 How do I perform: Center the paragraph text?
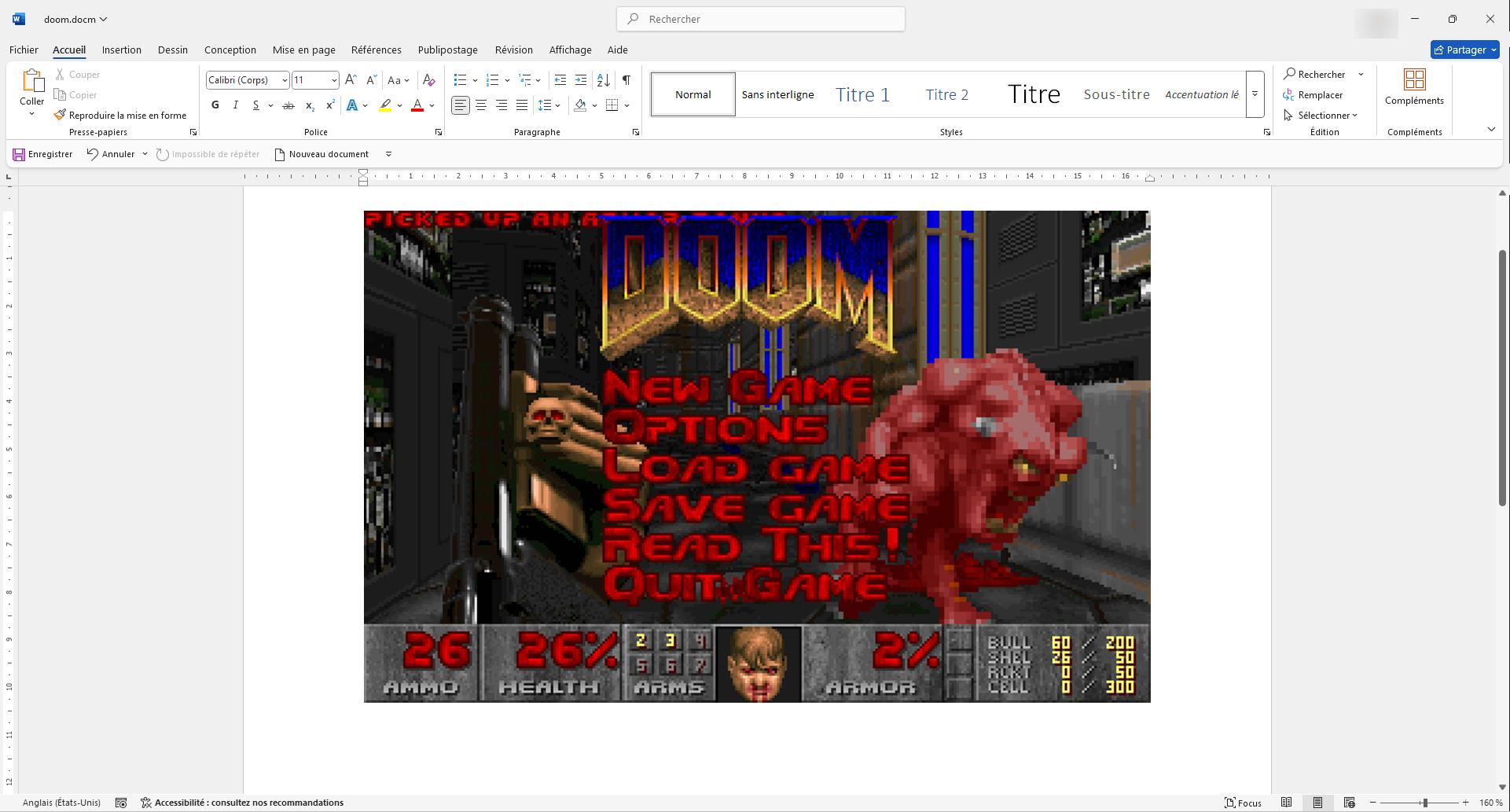coord(481,105)
